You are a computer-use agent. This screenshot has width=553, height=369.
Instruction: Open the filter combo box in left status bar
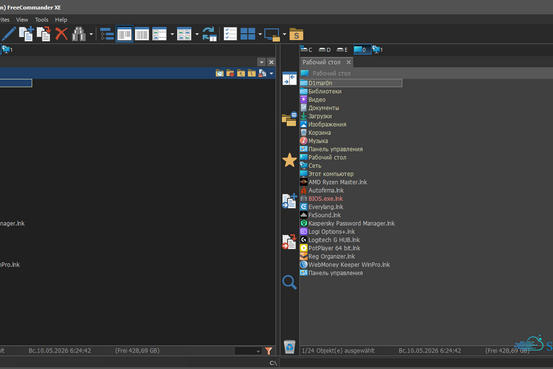pyautogui.click(x=248, y=351)
